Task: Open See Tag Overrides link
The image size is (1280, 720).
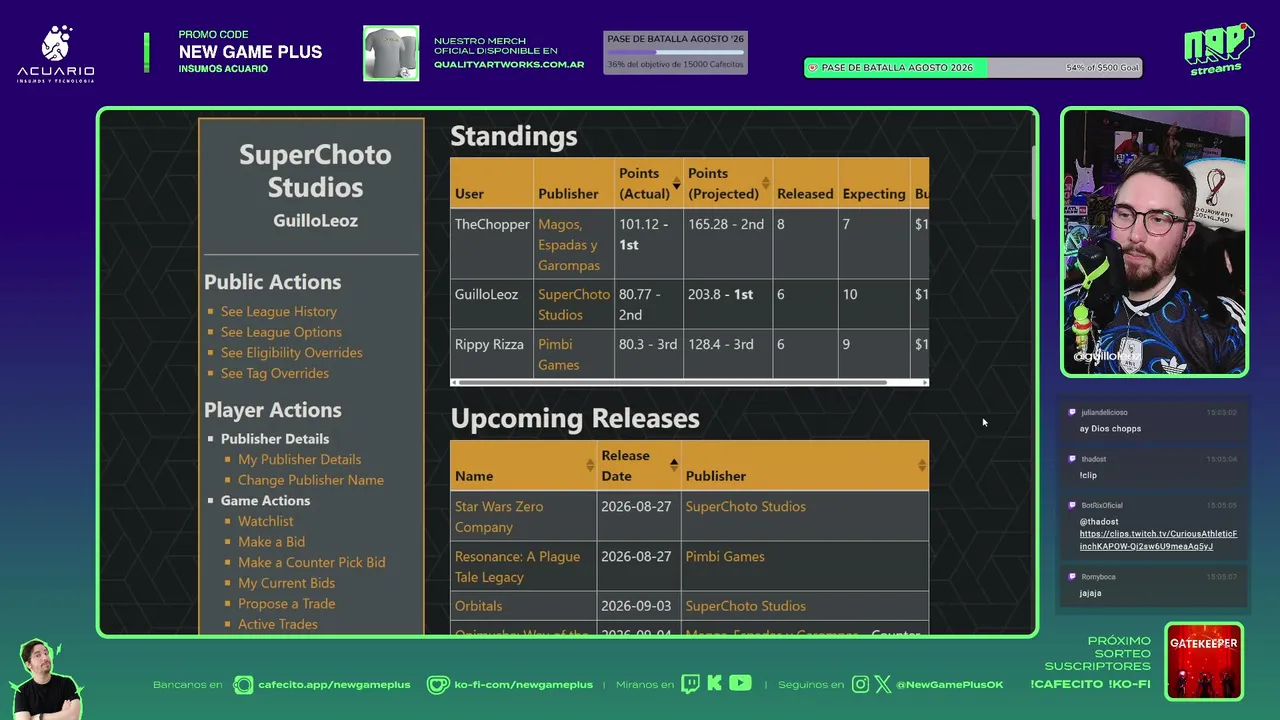Action: [275, 373]
